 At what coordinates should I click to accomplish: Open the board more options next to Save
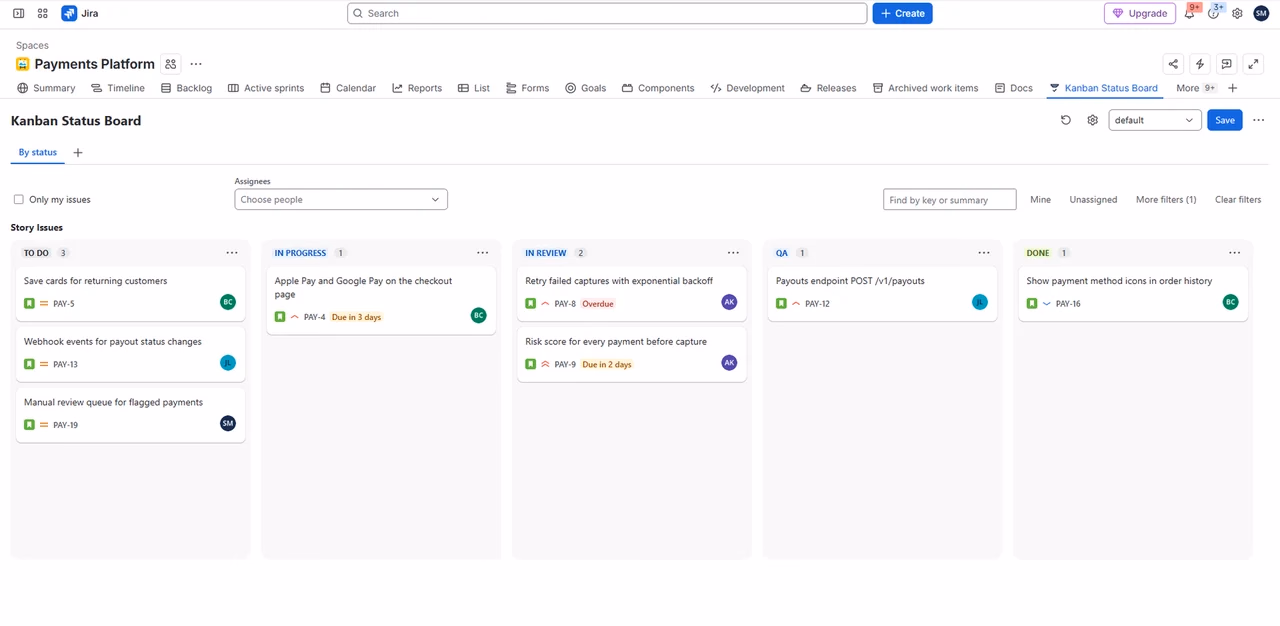[1258, 120]
